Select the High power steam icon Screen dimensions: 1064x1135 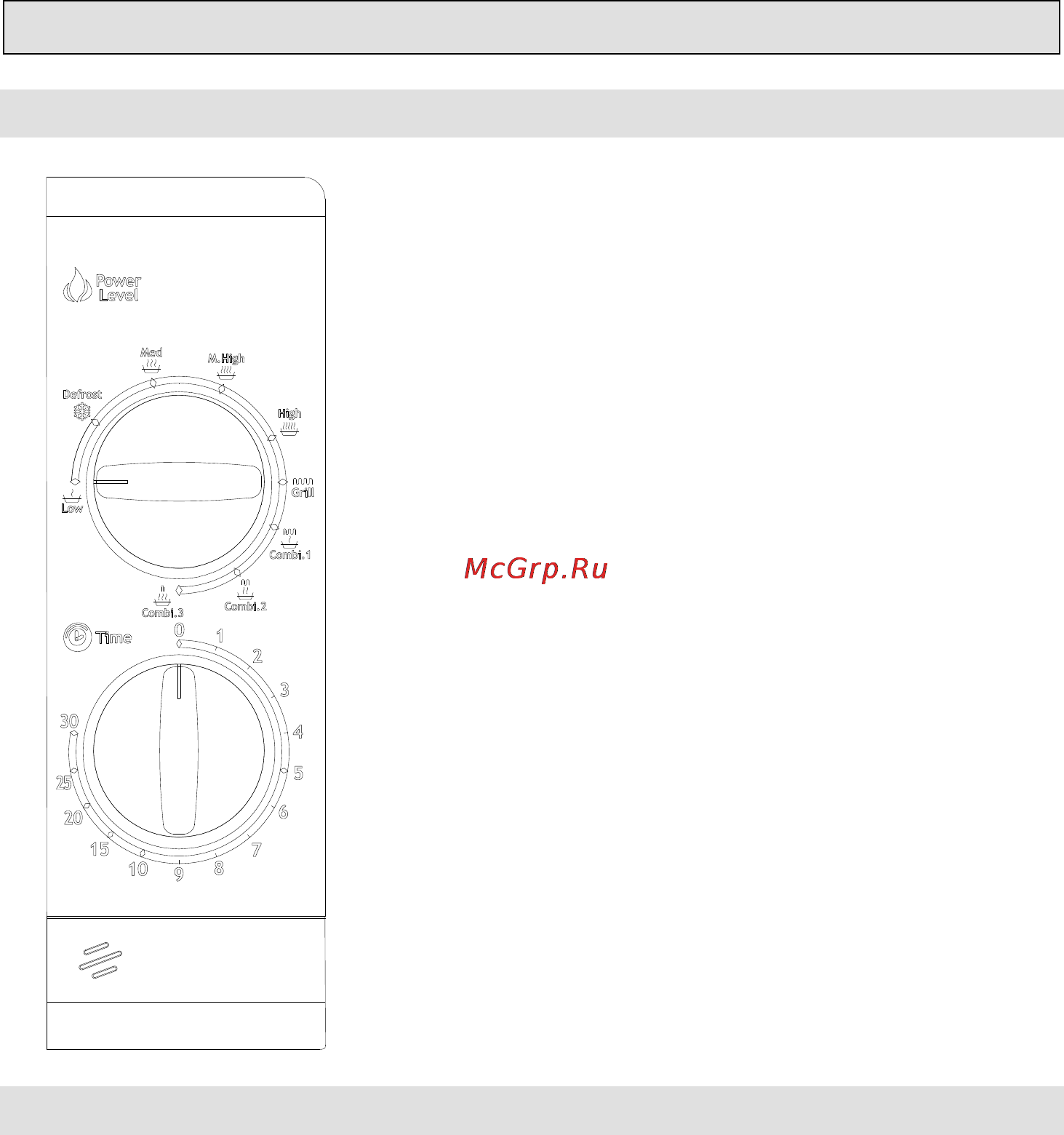point(289,428)
